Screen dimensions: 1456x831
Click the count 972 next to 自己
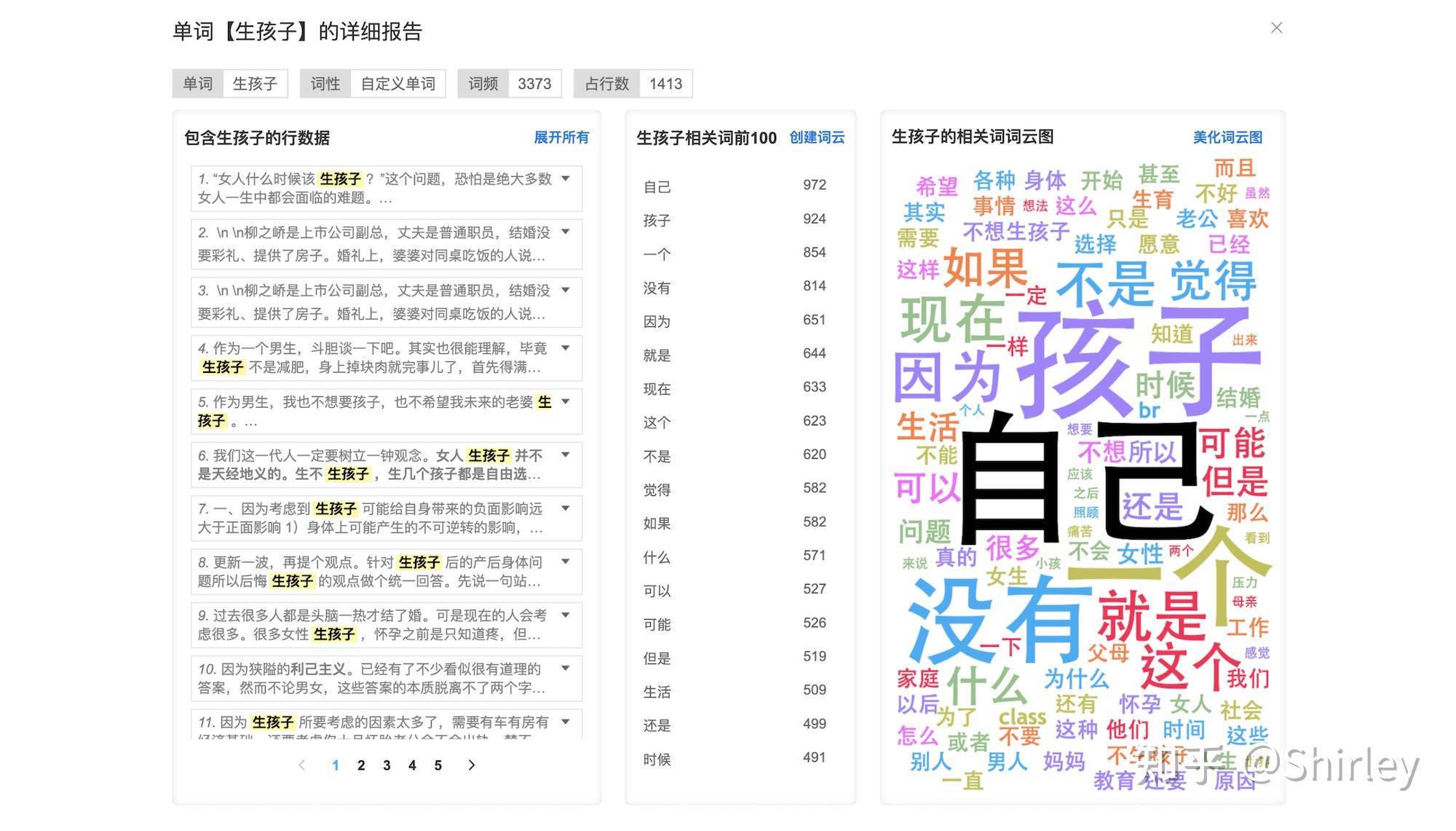tap(814, 185)
